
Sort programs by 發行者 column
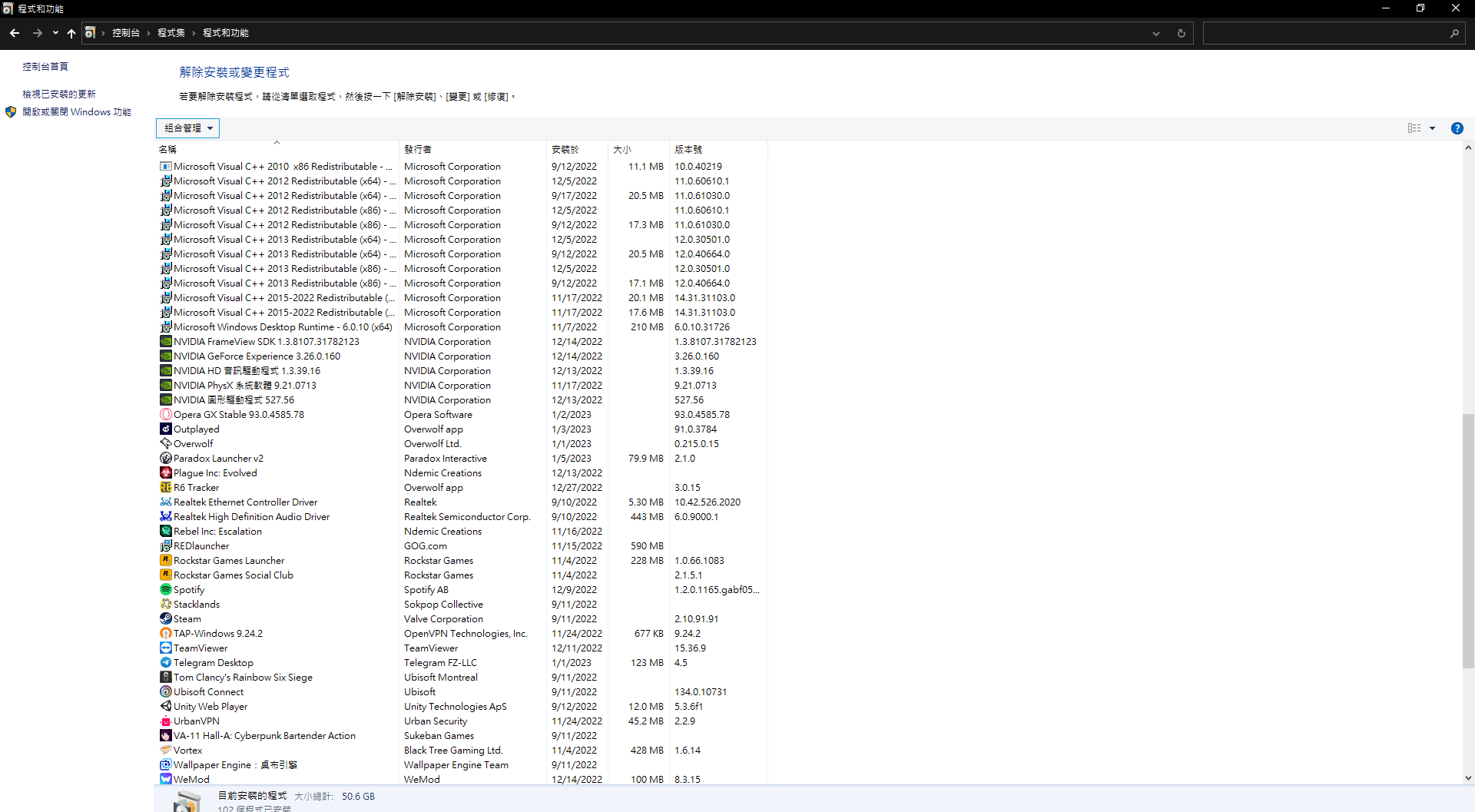coord(472,150)
